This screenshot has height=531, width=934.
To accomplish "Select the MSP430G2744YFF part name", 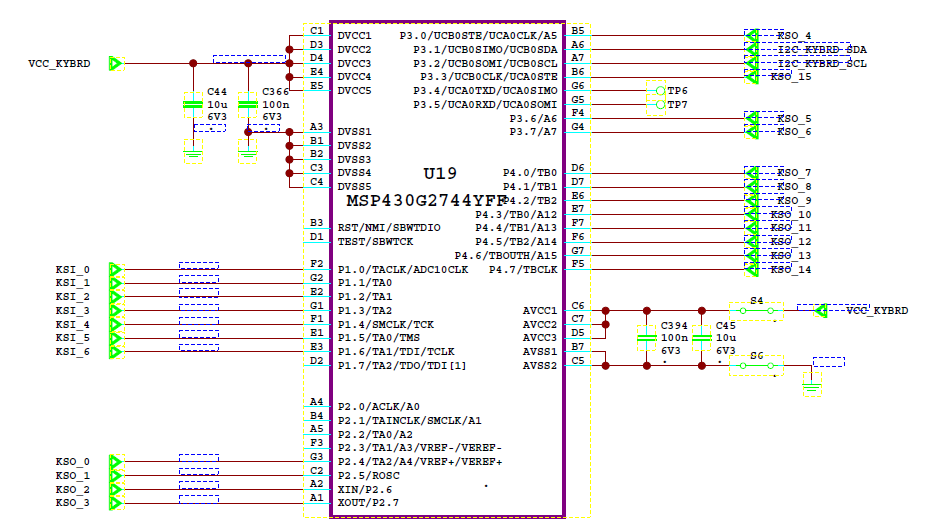I will (x=426, y=201).
